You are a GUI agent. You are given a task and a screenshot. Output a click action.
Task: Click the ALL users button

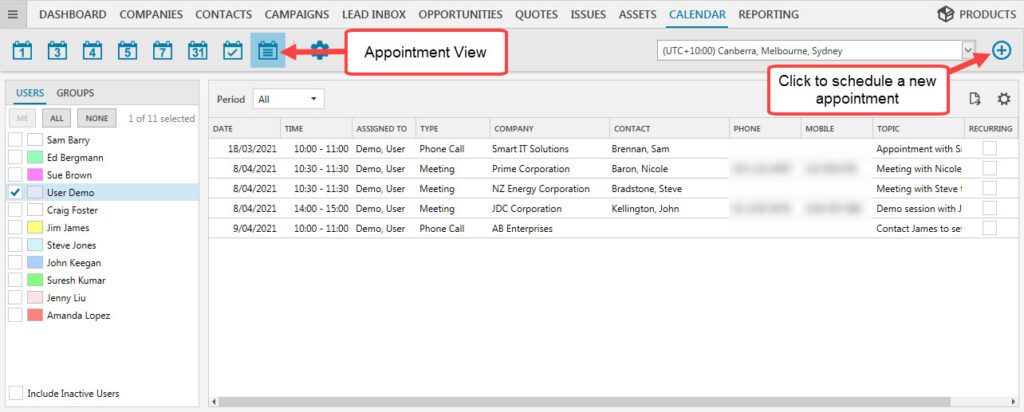pos(58,118)
